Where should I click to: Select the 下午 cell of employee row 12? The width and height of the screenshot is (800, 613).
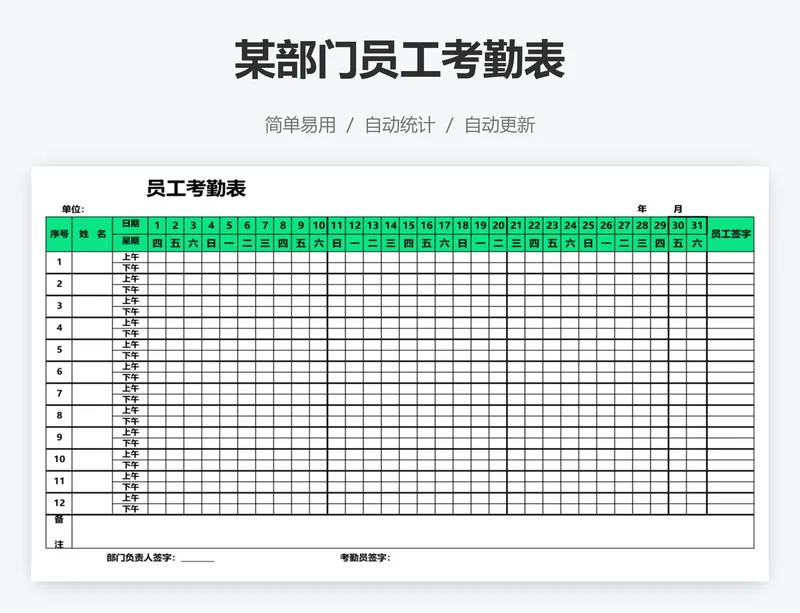130,509
